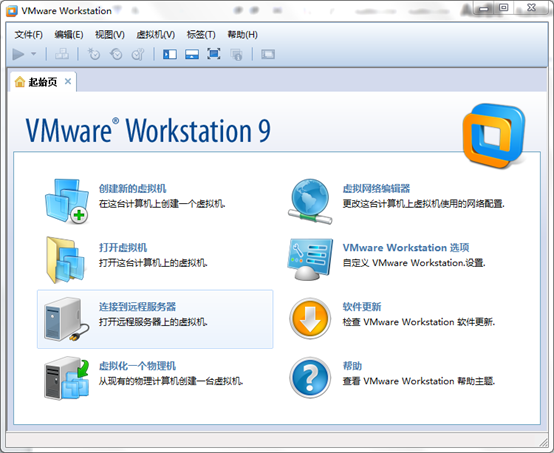The width and height of the screenshot is (554, 453).
Task: Click the orange download arrow update icon
Action: point(310,319)
